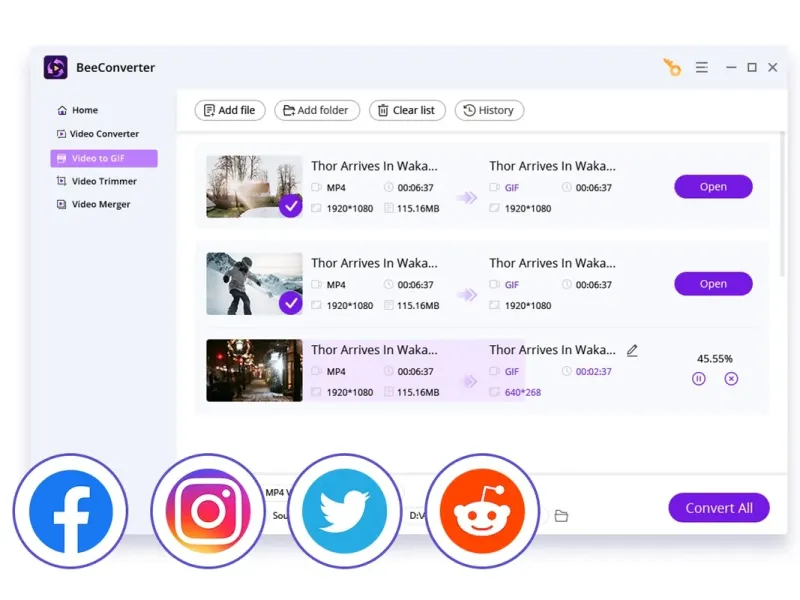Screen dimensions: 800x600
Task: Click the Facebook icon
Action: click(70, 511)
